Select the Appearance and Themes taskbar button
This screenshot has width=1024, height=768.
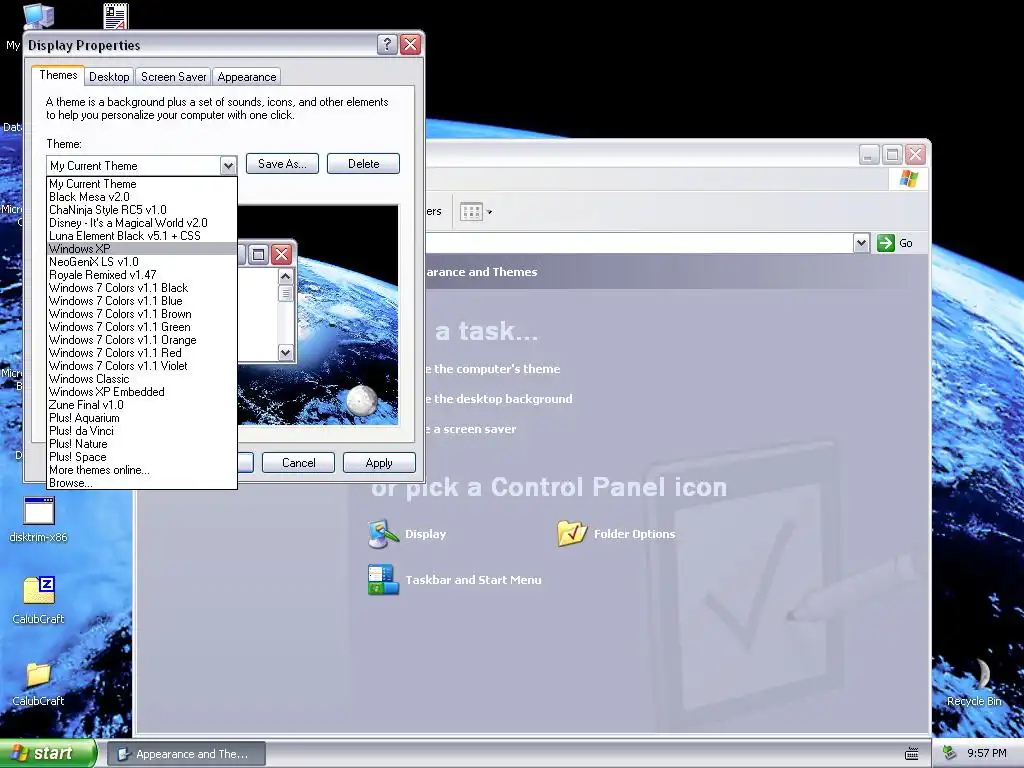[x=185, y=754]
